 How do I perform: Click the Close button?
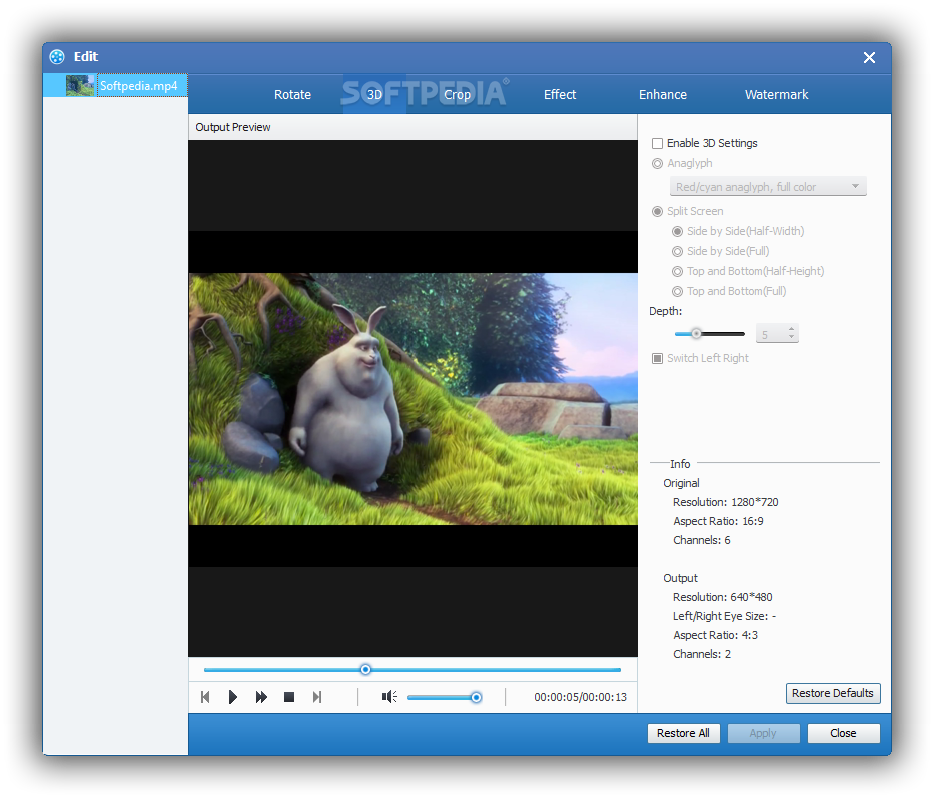[x=843, y=733]
